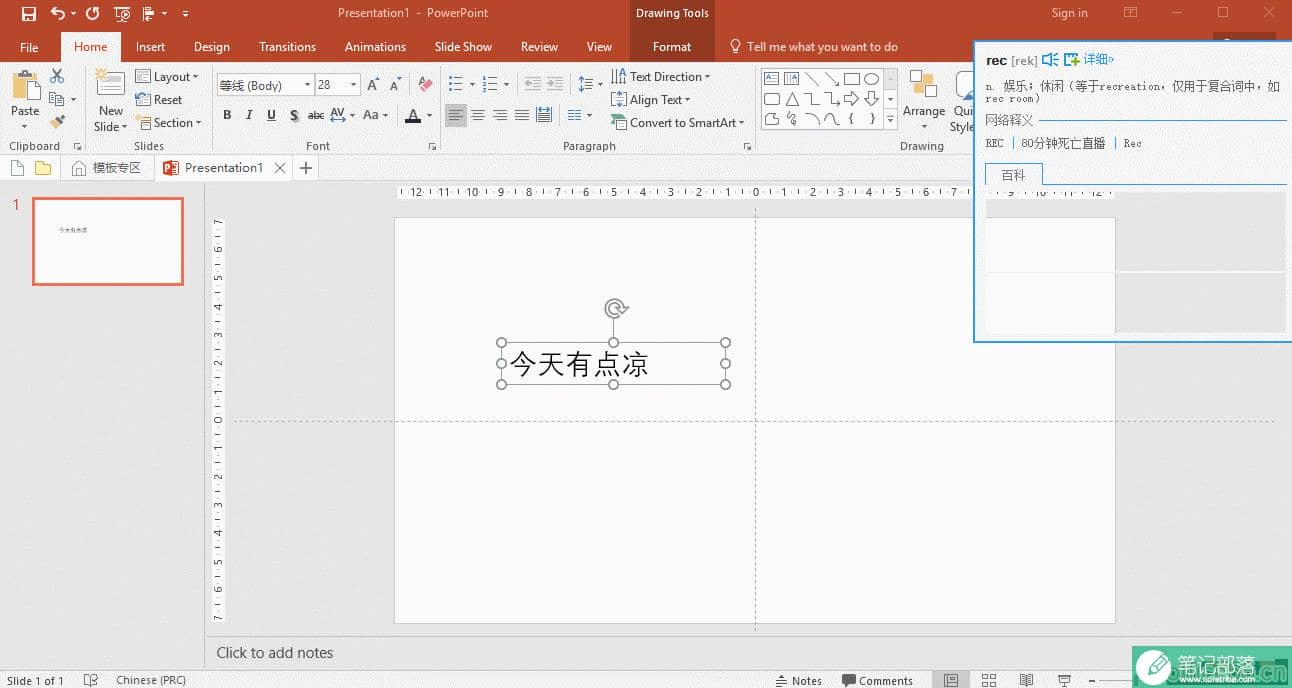This screenshot has height=688, width=1292.
Task: Click the spell check icon in the status bar
Action: pyautogui.click(x=91, y=680)
